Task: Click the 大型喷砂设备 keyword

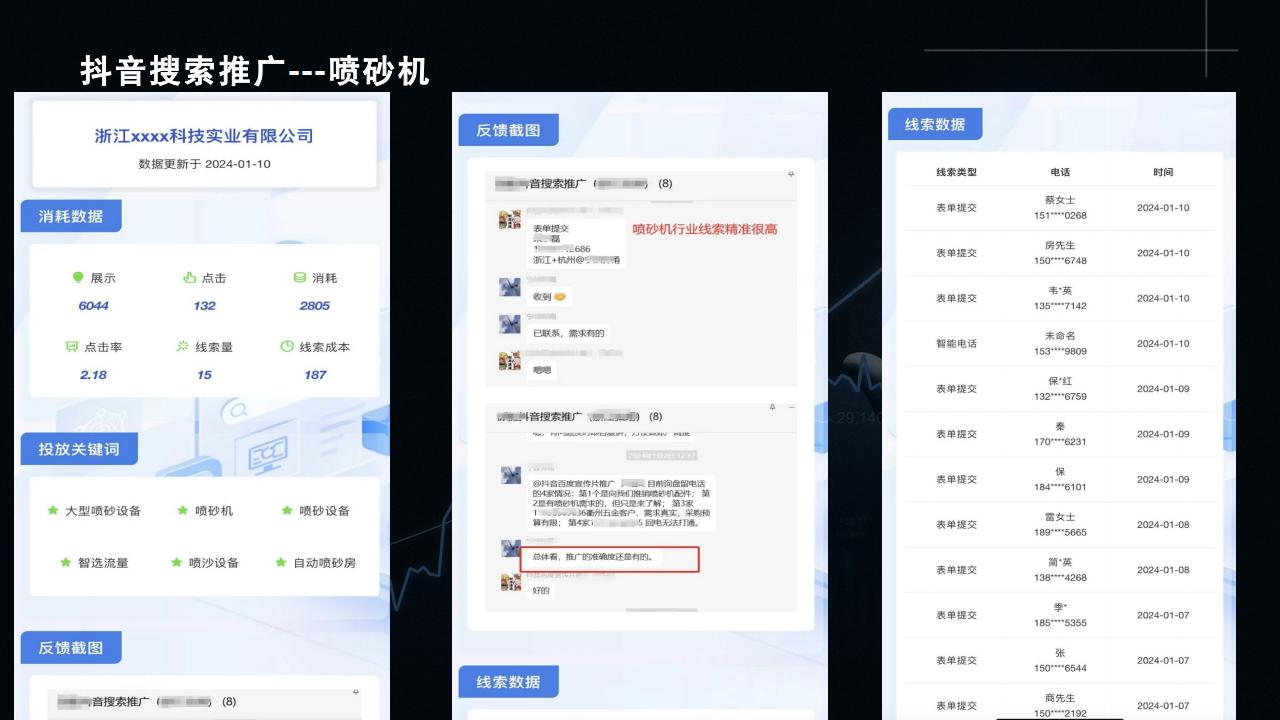Action: click(x=103, y=510)
